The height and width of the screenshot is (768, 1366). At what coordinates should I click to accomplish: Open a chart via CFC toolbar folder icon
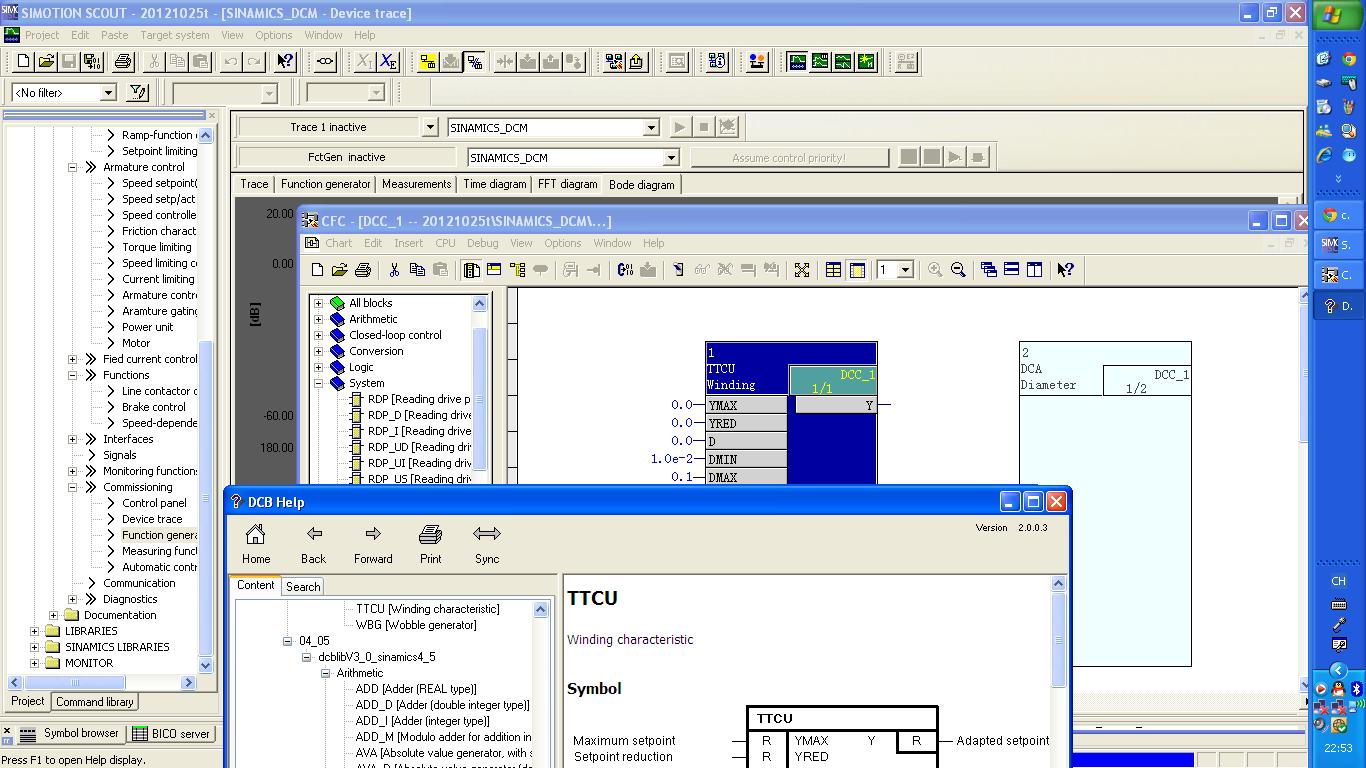tap(340, 270)
